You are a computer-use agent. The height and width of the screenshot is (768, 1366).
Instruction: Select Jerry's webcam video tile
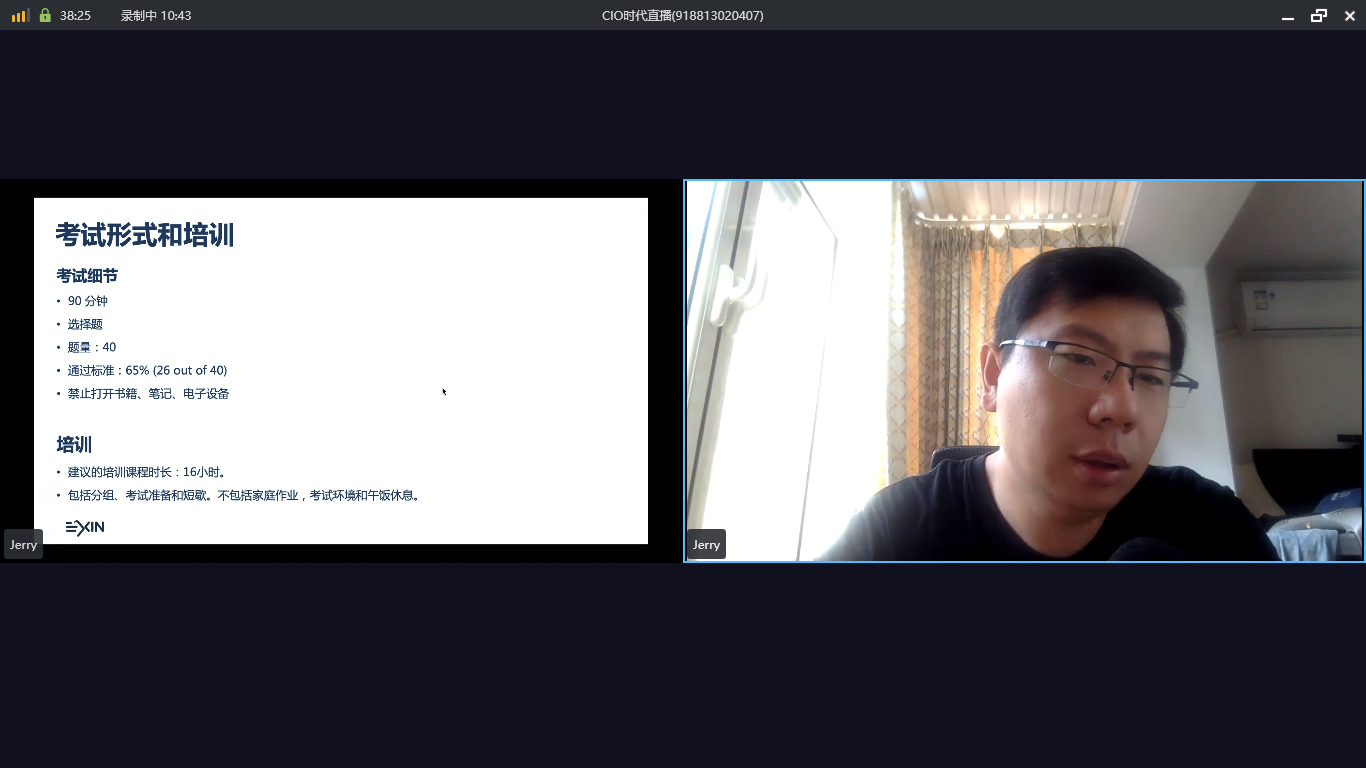point(1024,370)
